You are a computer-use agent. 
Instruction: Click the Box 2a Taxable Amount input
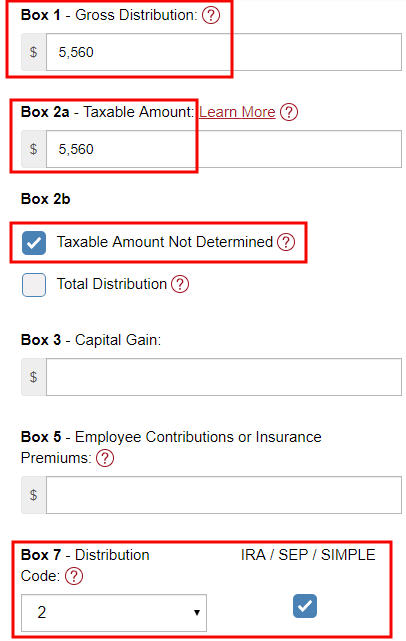point(224,149)
